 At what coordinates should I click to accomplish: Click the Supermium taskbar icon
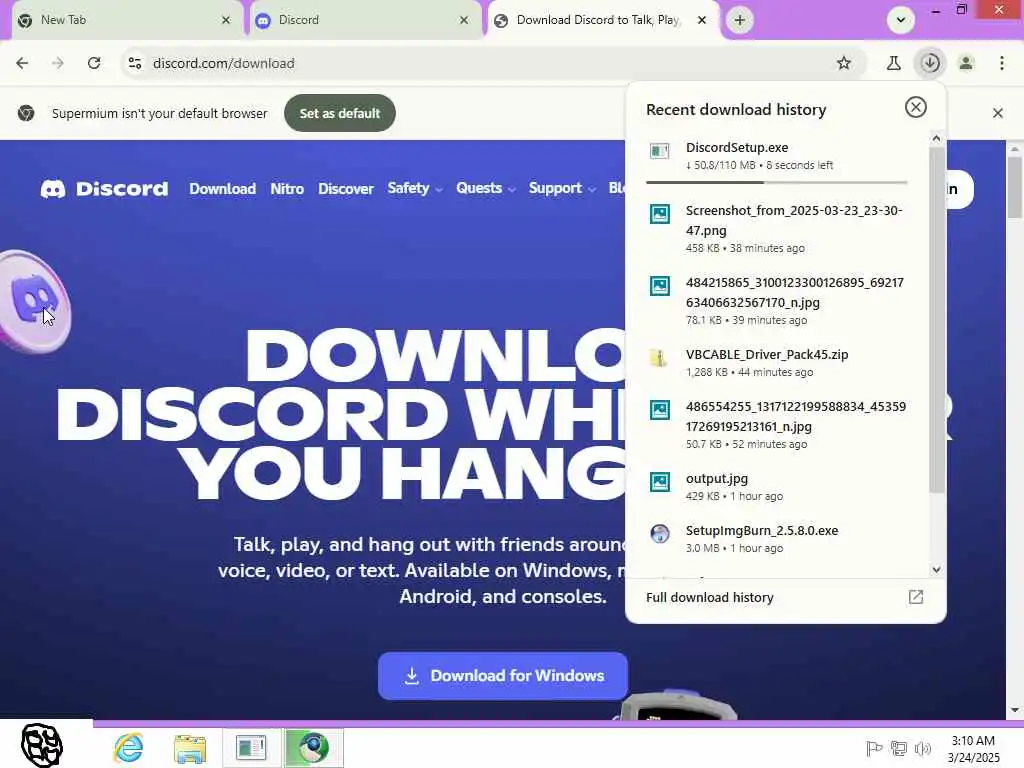pos(313,748)
